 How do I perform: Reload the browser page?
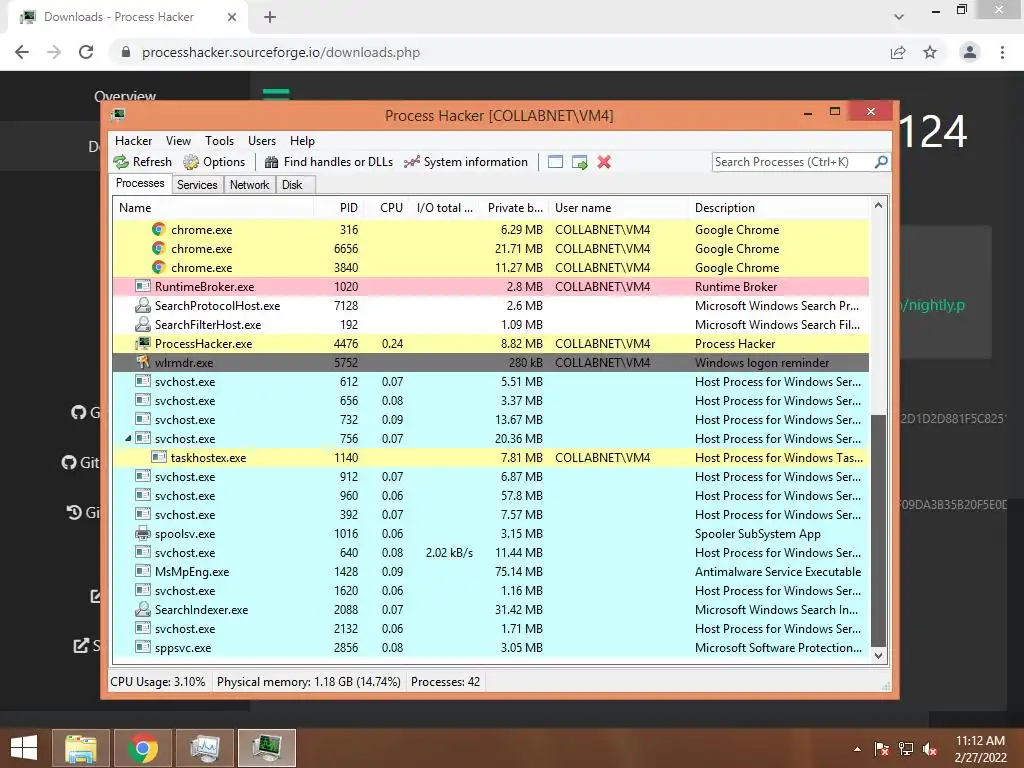[86, 52]
